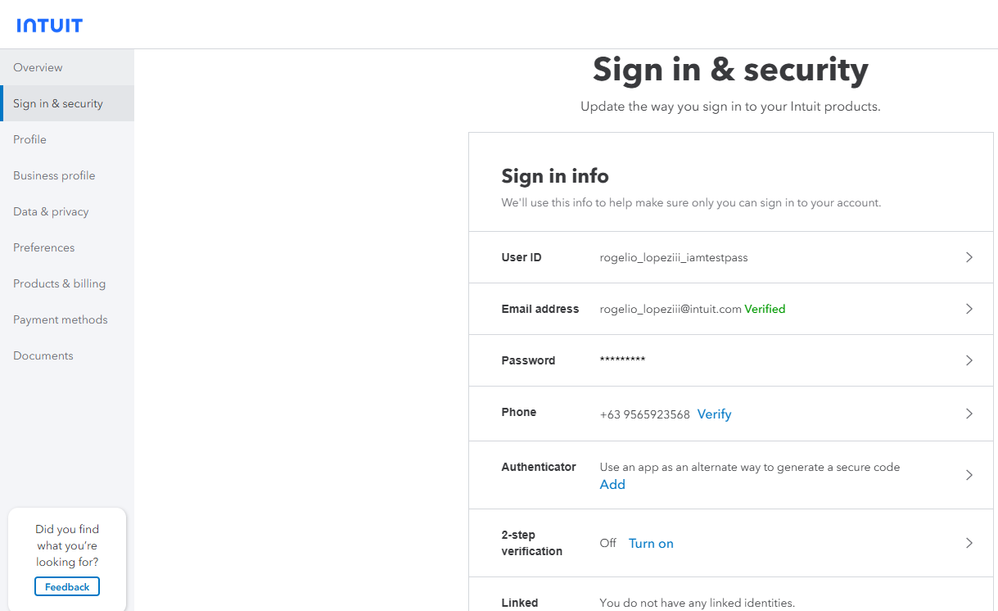Open the Preferences section
The height and width of the screenshot is (611, 998).
[43, 247]
